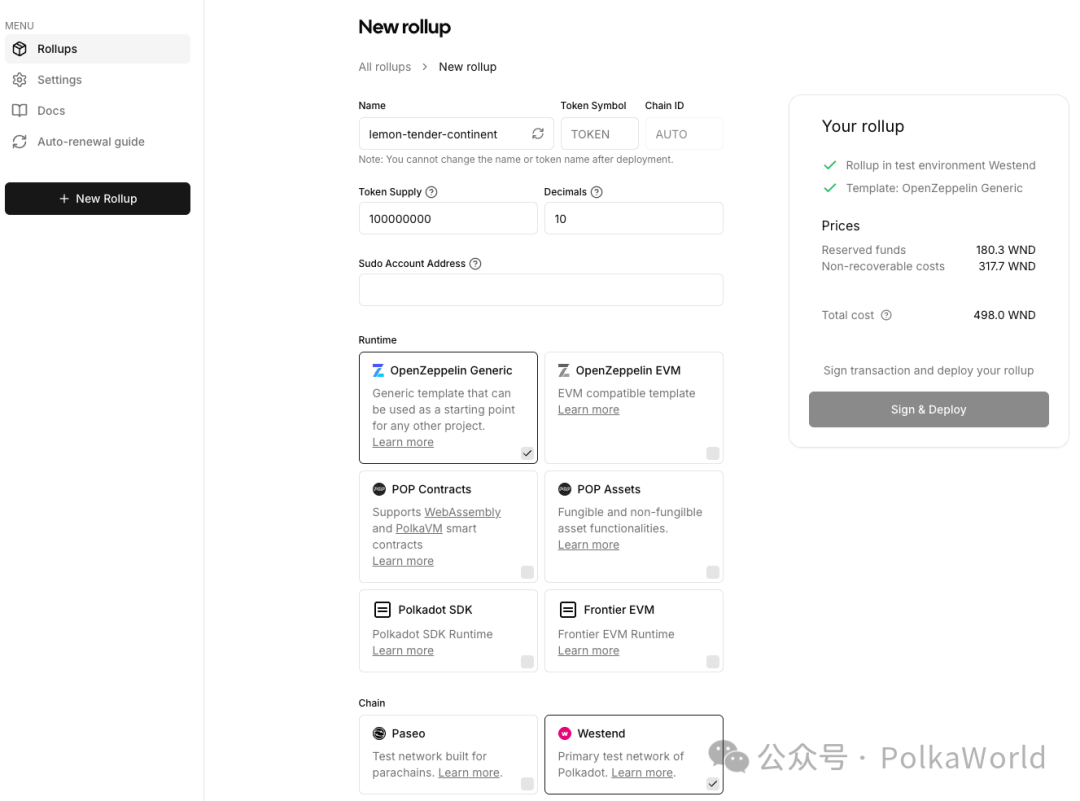The height and width of the screenshot is (801, 1080).
Task: Open the Auto-renewal guide menu item
Action: coord(91,142)
